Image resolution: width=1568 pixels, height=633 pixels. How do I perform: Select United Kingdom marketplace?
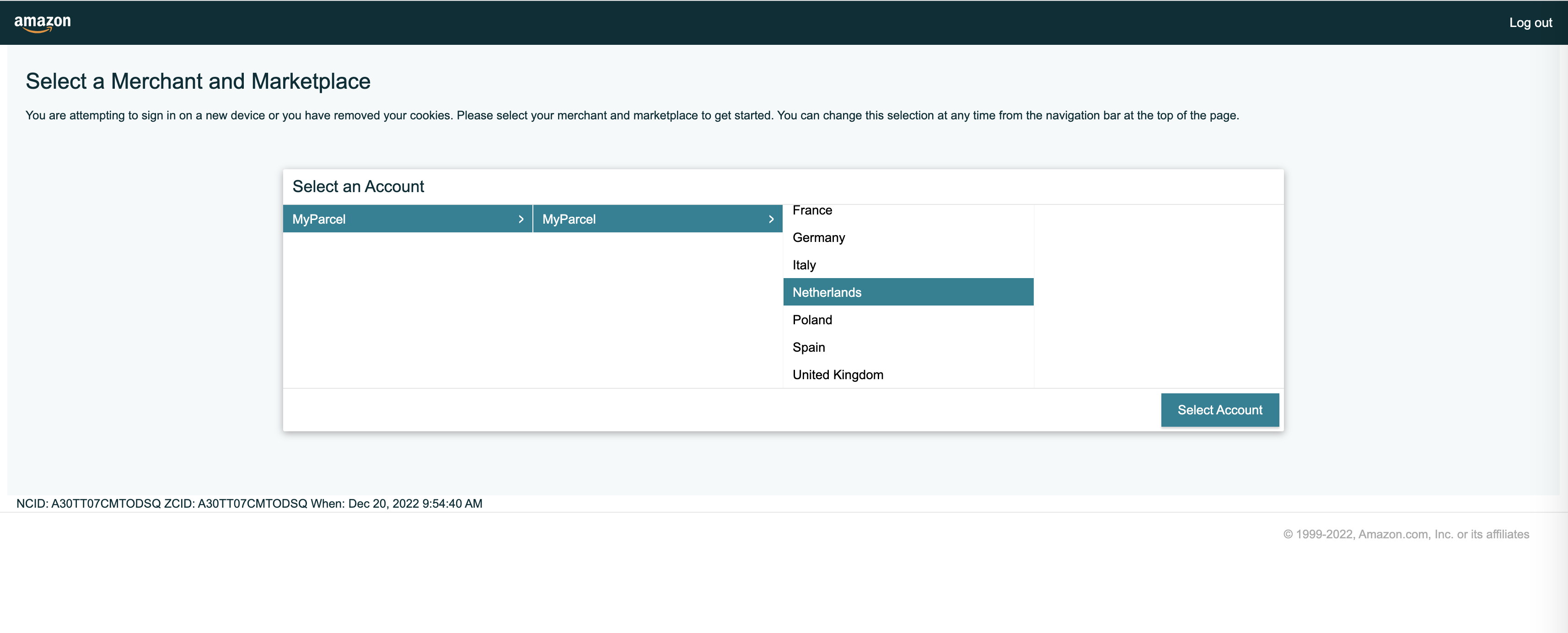pyautogui.click(x=838, y=374)
